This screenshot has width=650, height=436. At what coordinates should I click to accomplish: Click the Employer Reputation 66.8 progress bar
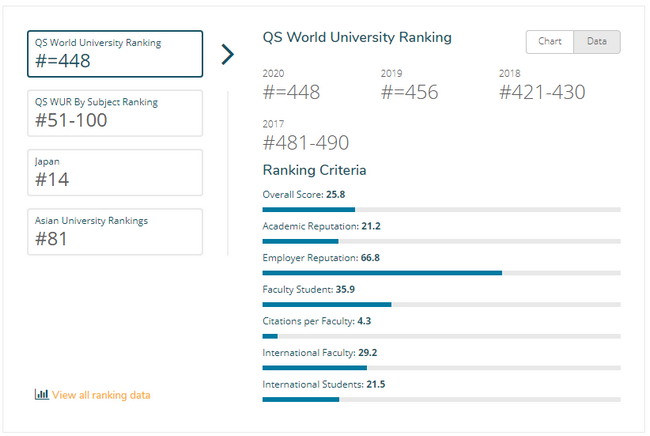click(441, 273)
